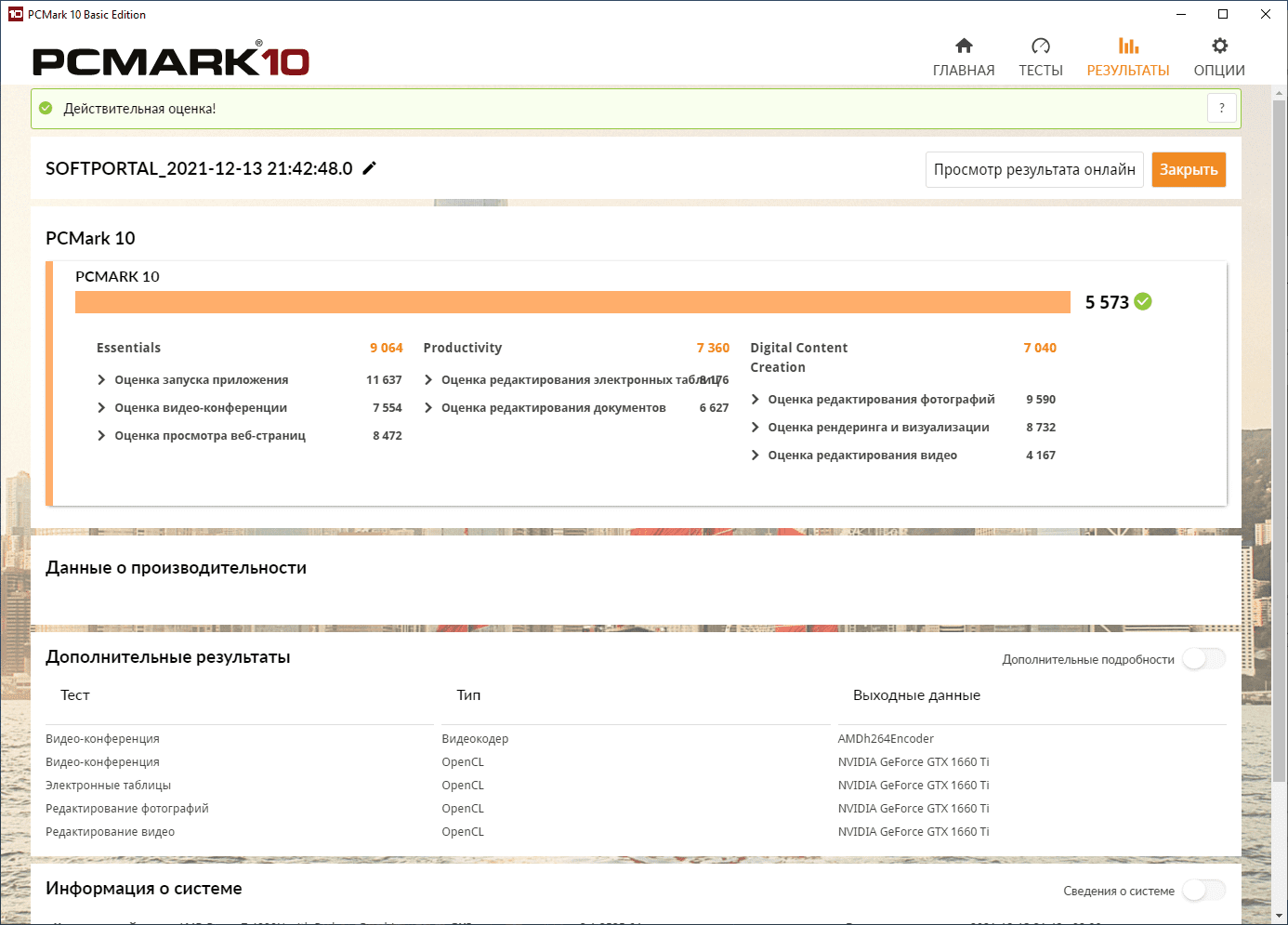Click the Essentials group title
The height and width of the screenshot is (925, 1288).
[x=128, y=348]
